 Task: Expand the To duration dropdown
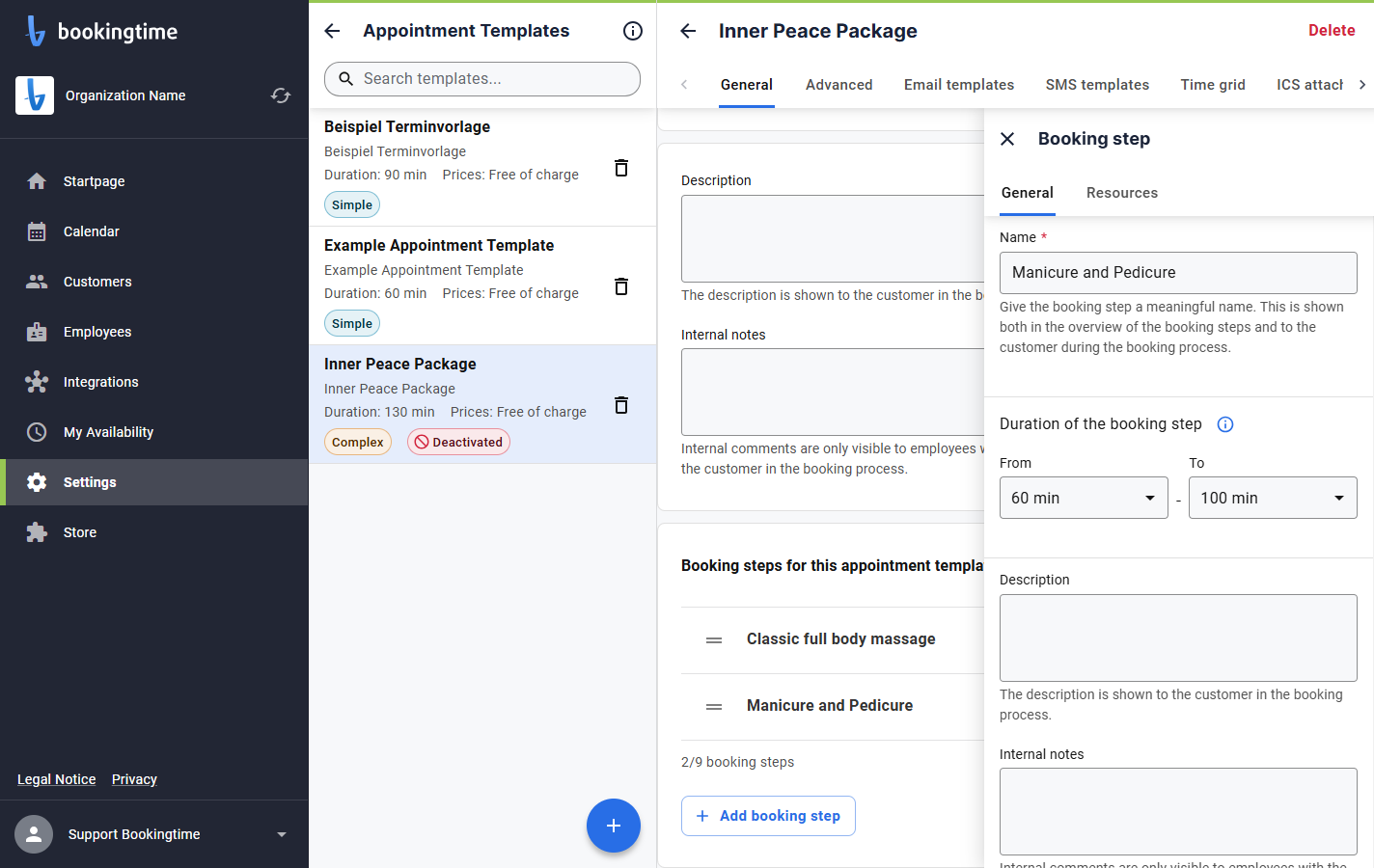1273,498
